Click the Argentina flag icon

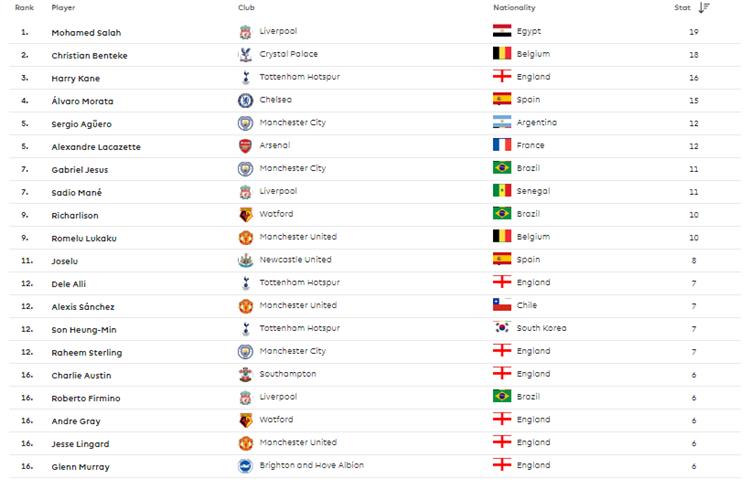[503, 123]
